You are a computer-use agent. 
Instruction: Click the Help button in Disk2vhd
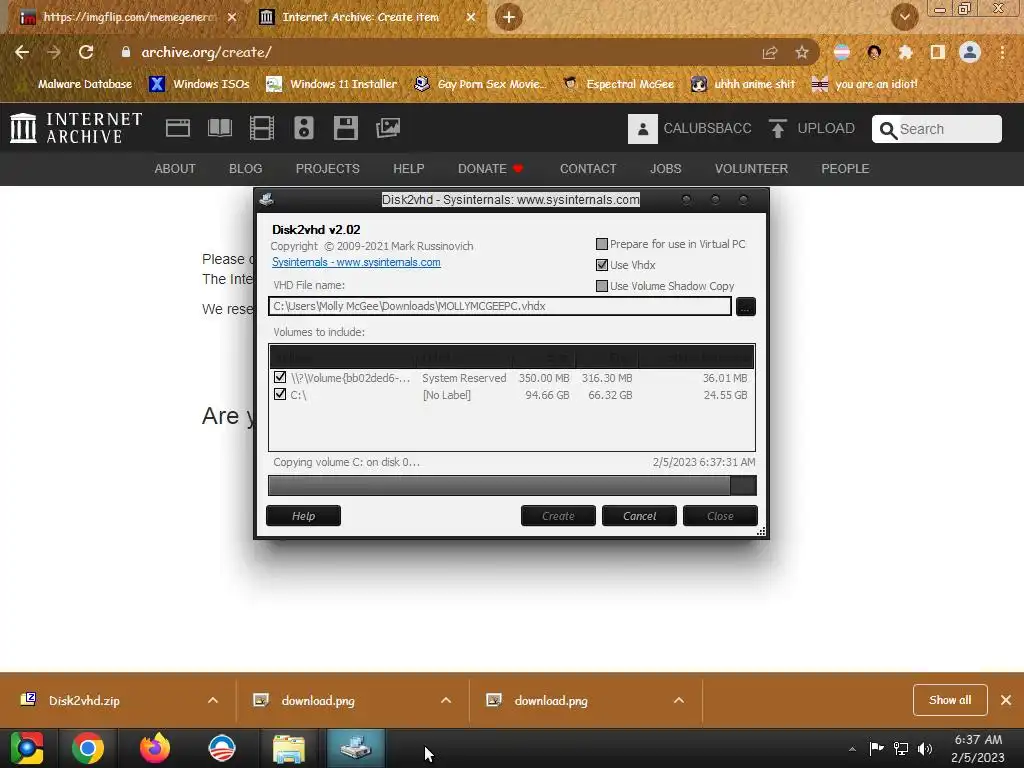304,516
